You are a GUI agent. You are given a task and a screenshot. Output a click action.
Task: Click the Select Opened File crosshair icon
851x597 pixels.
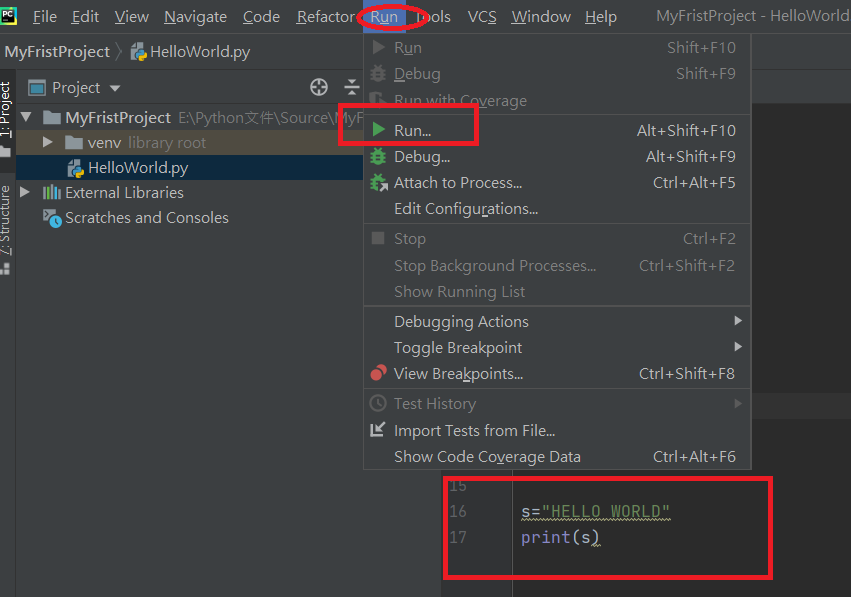pyautogui.click(x=318, y=88)
